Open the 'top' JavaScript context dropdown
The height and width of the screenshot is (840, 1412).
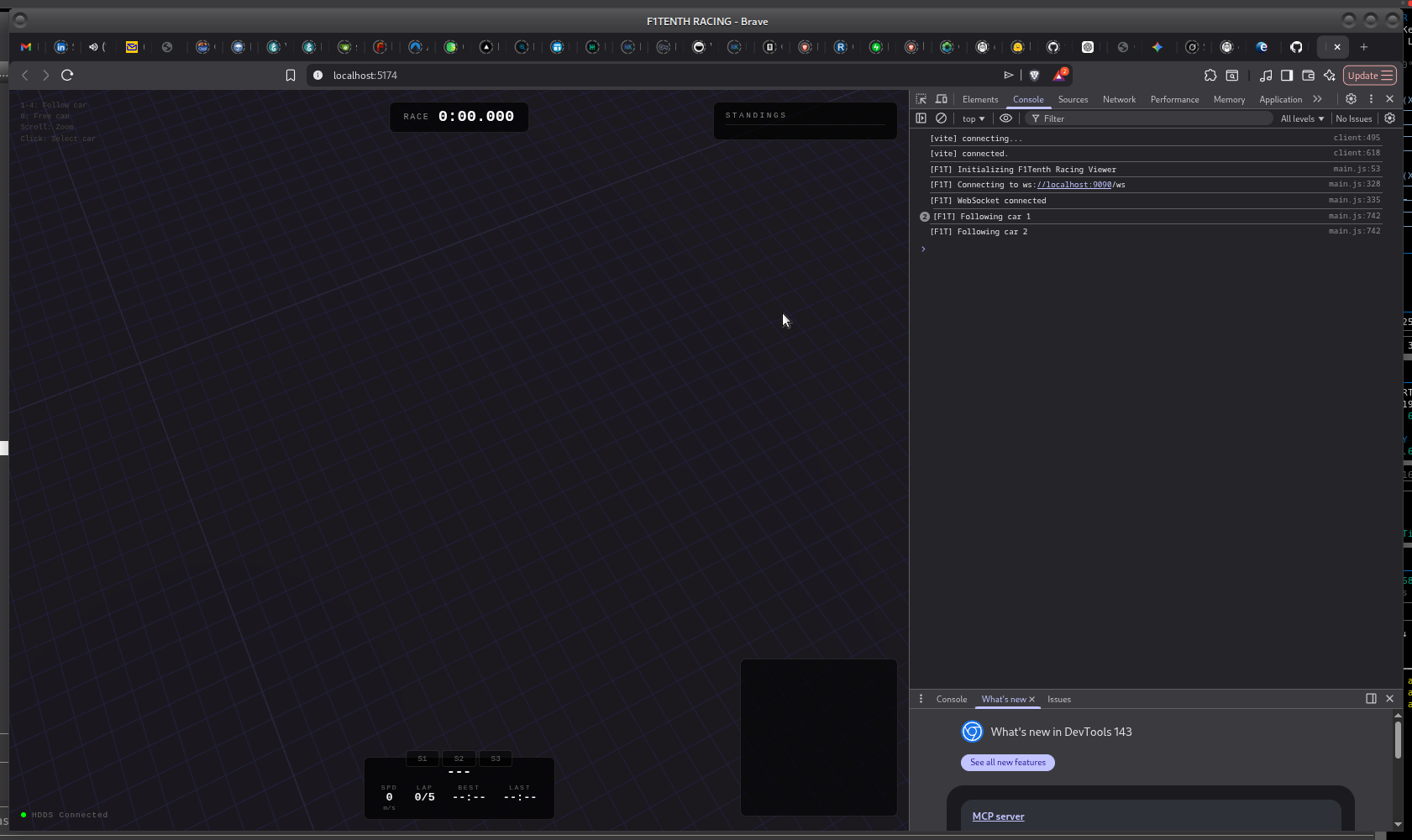coord(973,118)
